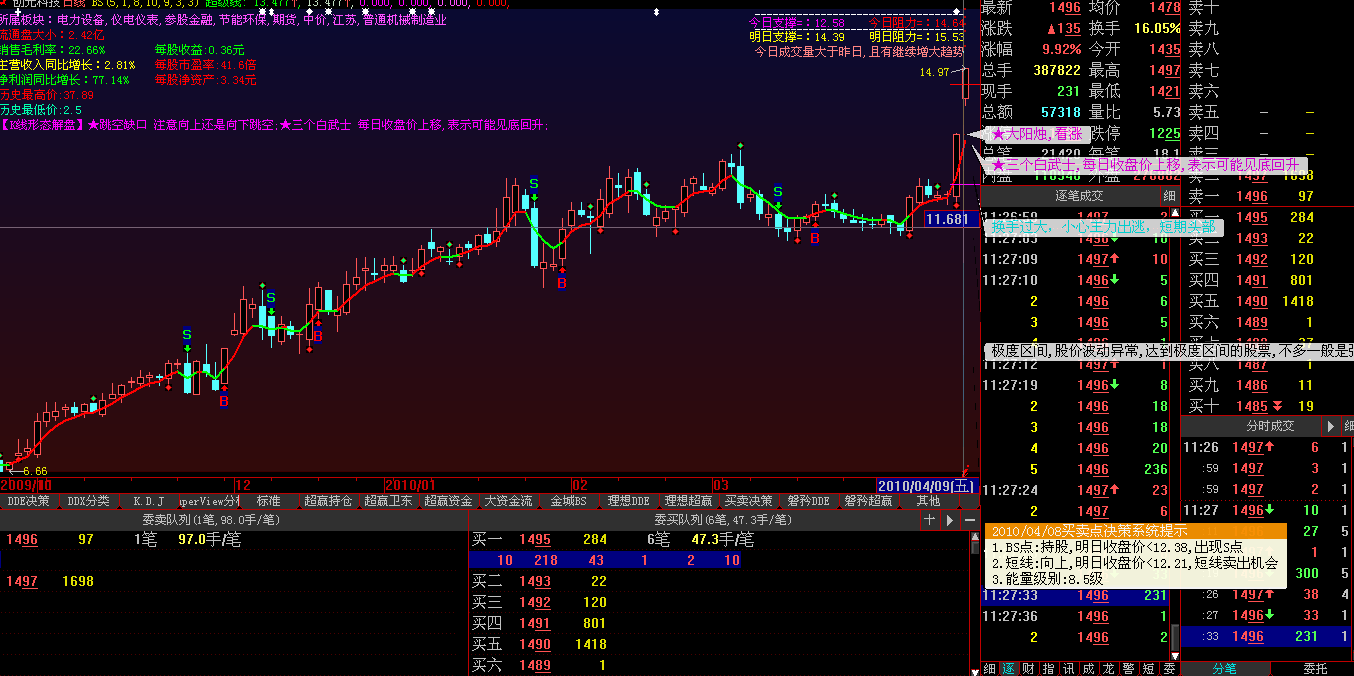Open the 超赢卫东 indicator tab
The width and height of the screenshot is (1354, 676).
(x=388, y=501)
